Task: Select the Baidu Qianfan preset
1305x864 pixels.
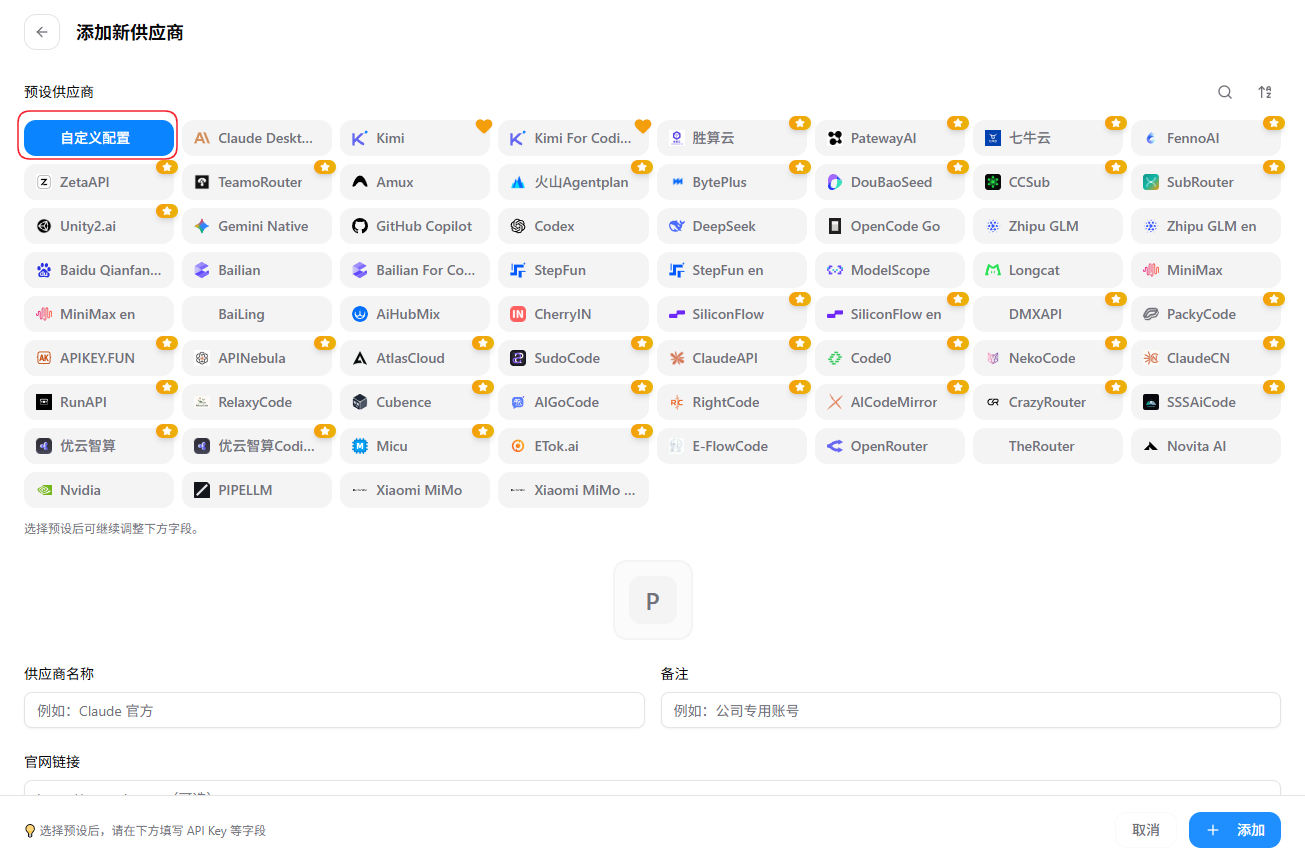Action: pyautogui.click(x=99, y=270)
